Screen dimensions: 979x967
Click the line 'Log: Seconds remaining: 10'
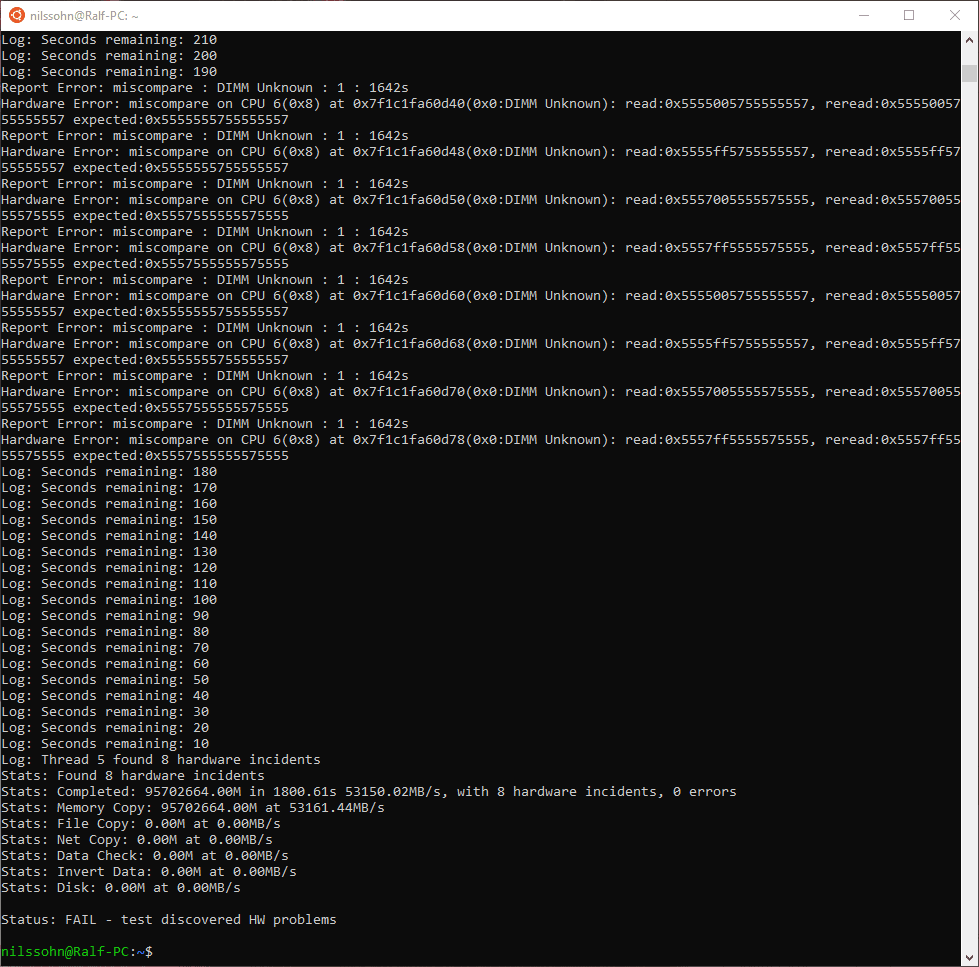pyautogui.click(x=105, y=744)
